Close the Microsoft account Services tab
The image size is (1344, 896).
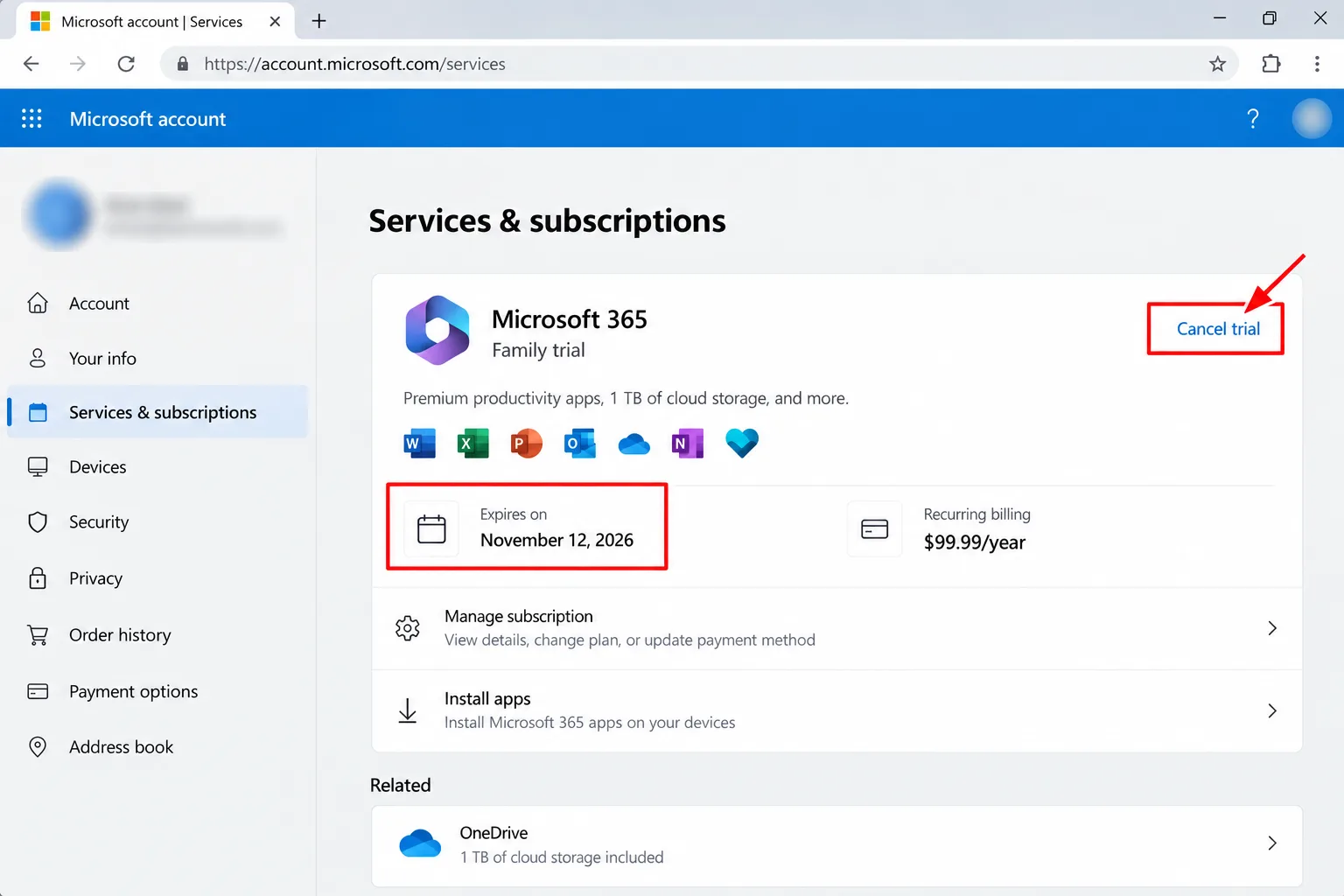click(x=275, y=21)
